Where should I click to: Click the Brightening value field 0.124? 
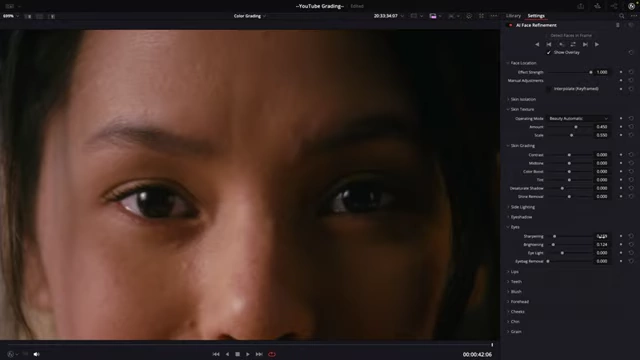click(602, 244)
